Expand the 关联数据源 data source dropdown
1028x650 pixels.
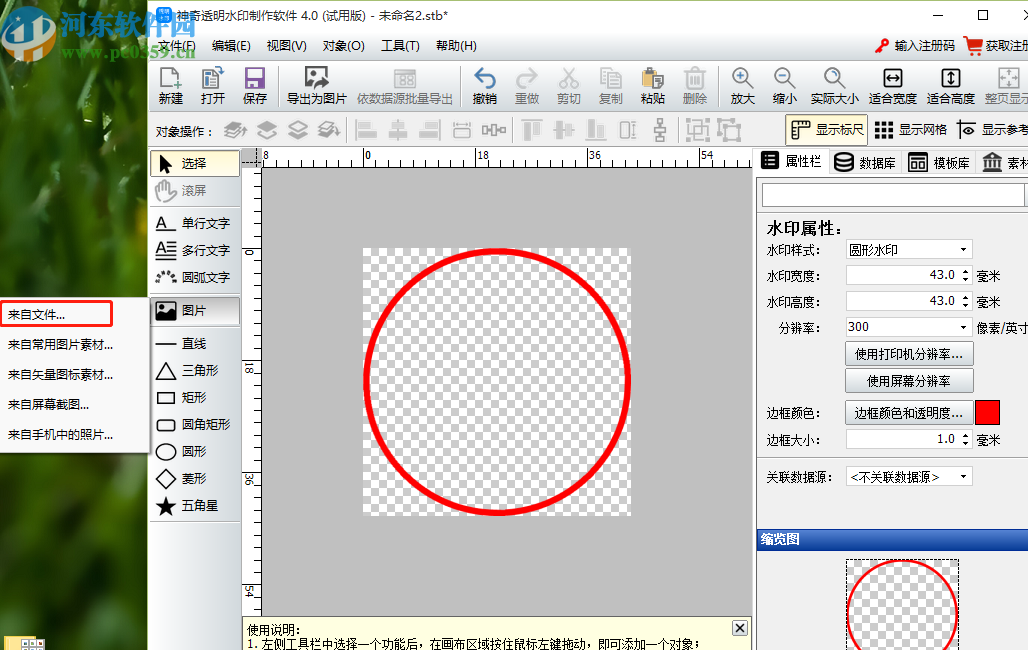point(966,476)
